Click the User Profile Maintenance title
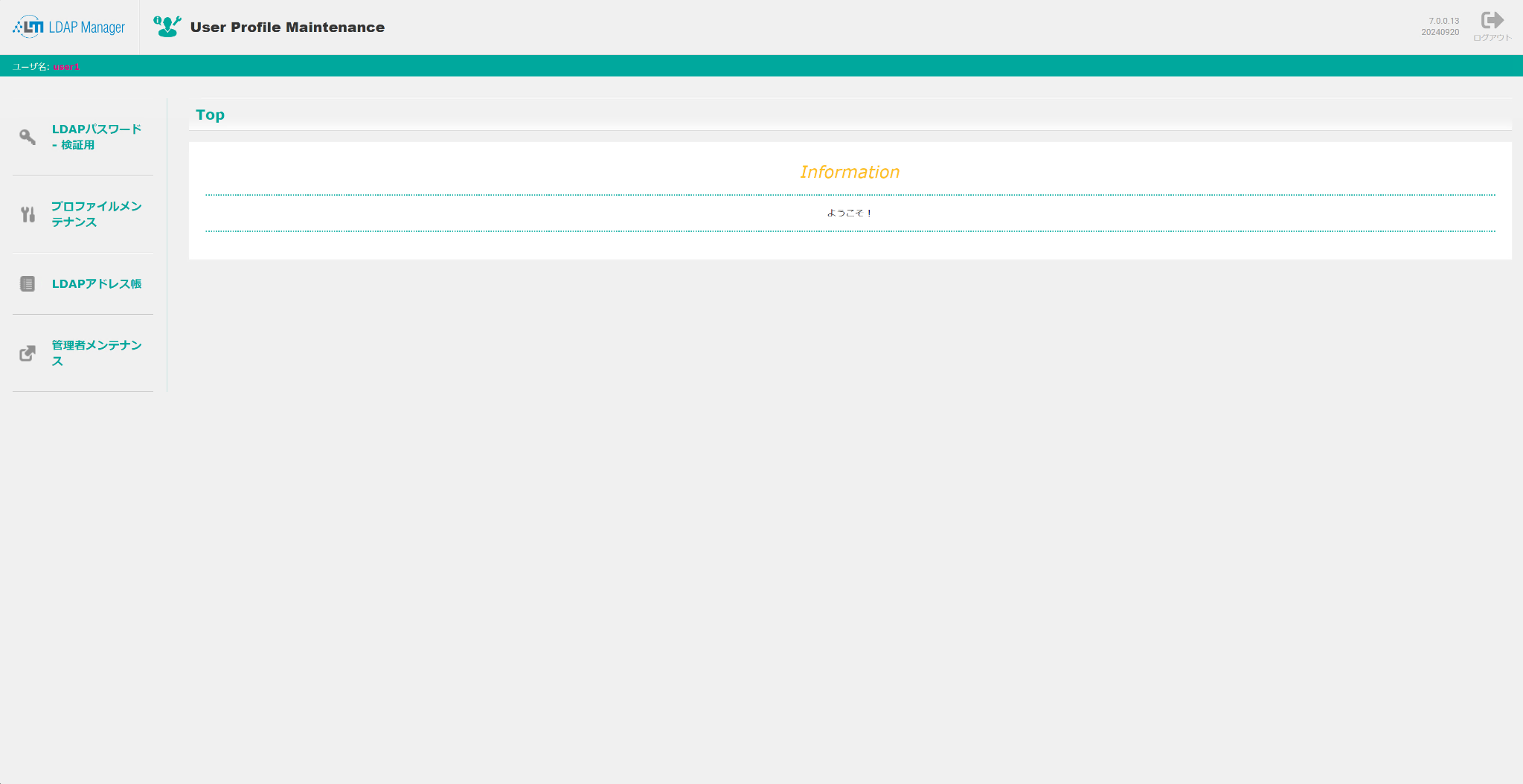The height and width of the screenshot is (784, 1523). click(287, 27)
